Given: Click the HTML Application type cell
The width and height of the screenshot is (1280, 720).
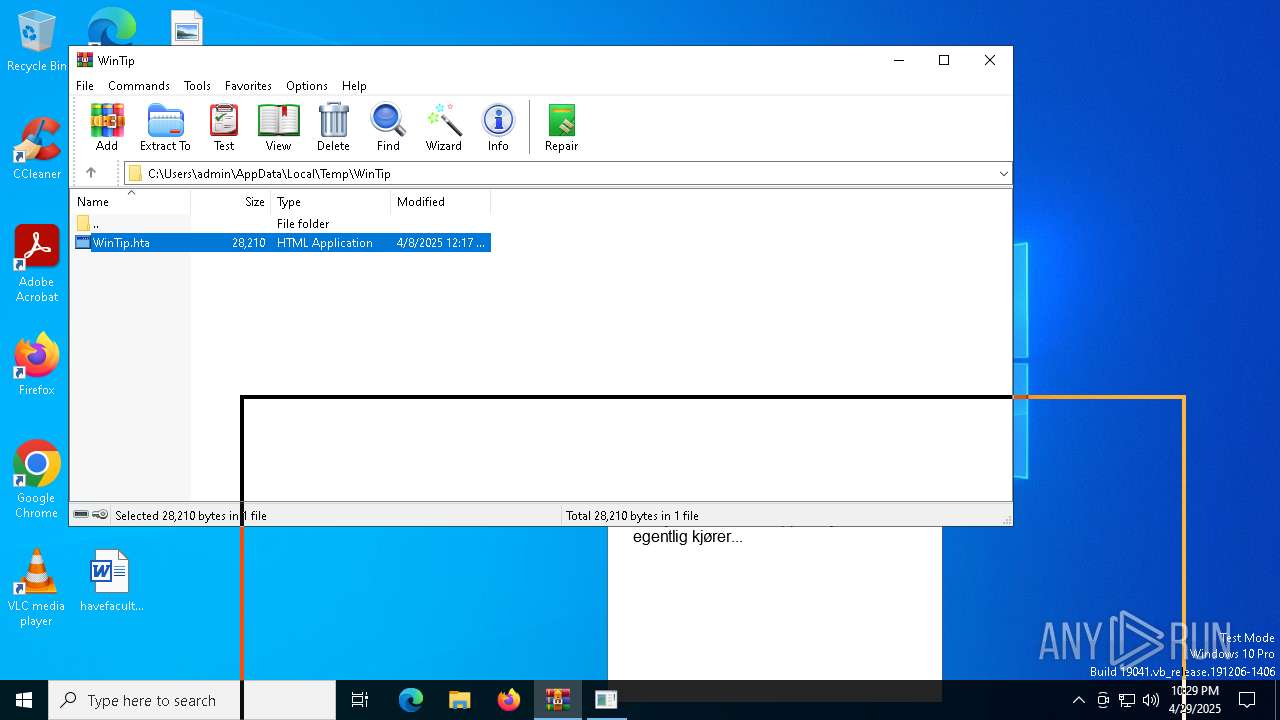Looking at the screenshot, I should tap(324, 243).
